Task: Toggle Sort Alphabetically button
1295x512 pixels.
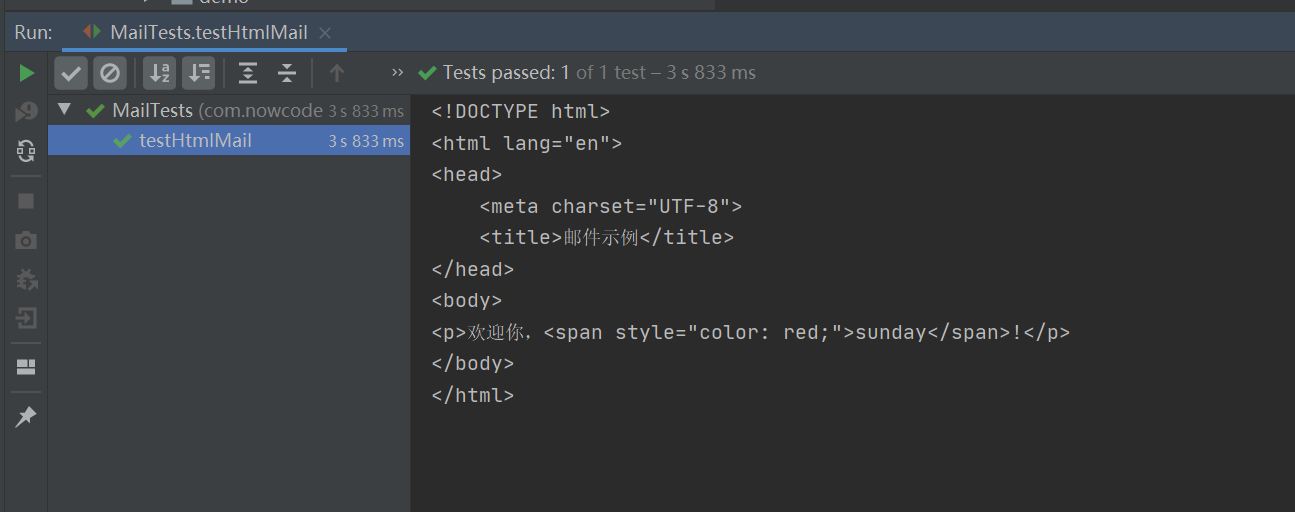Action: click(x=160, y=73)
